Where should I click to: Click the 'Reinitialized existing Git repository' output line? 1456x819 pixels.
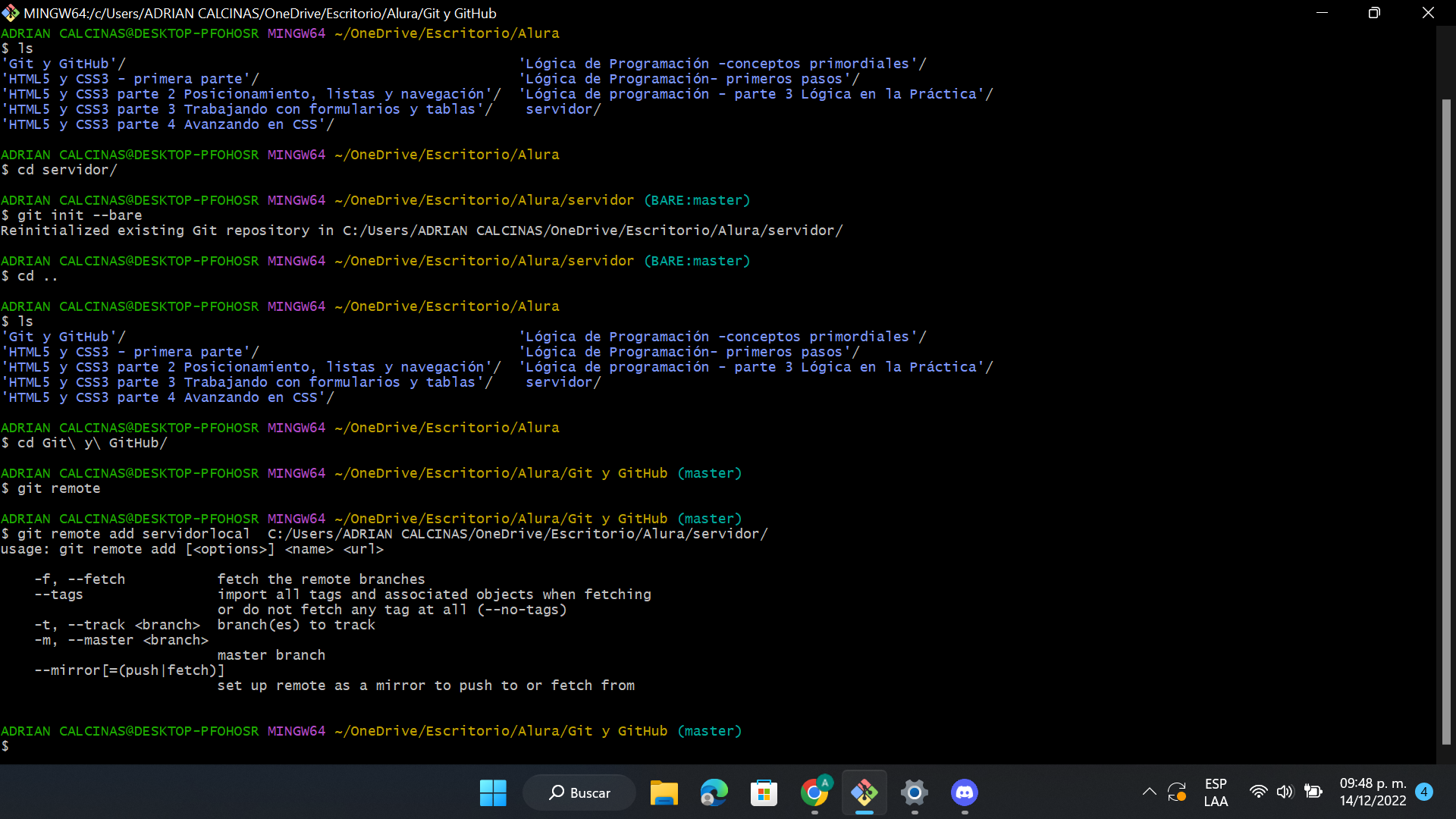(422, 231)
